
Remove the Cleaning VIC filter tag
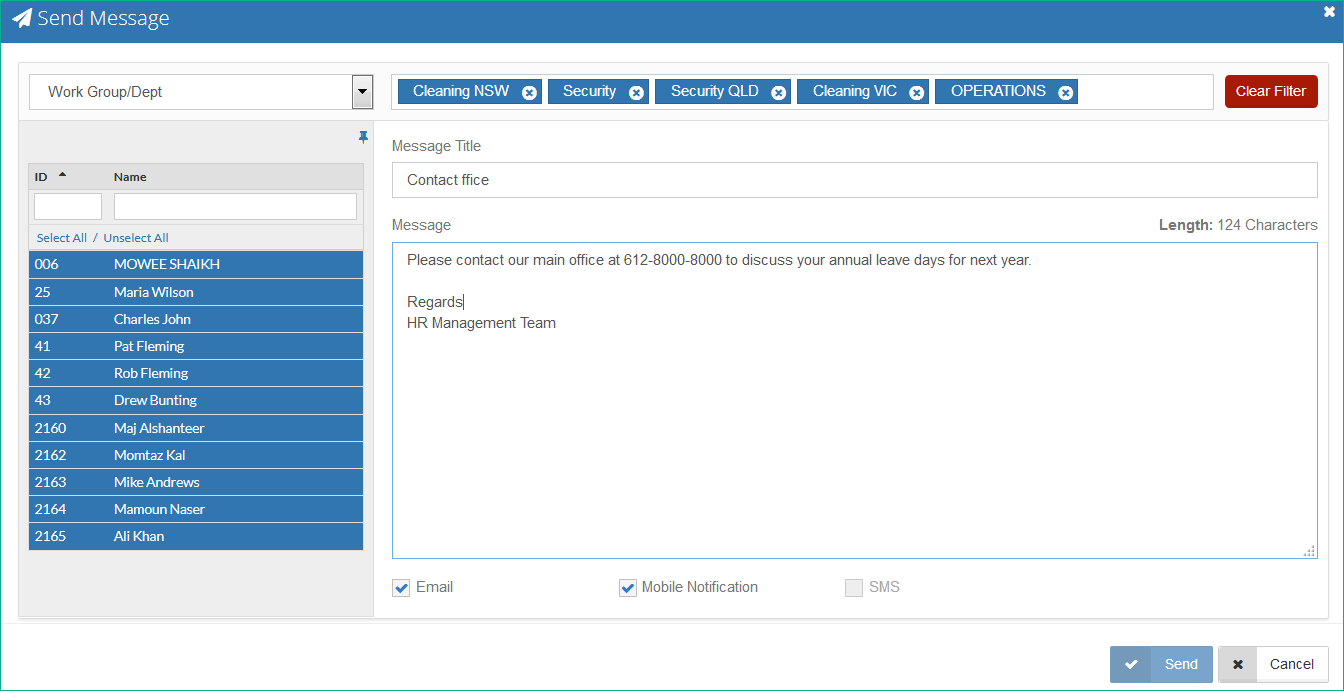click(x=916, y=92)
